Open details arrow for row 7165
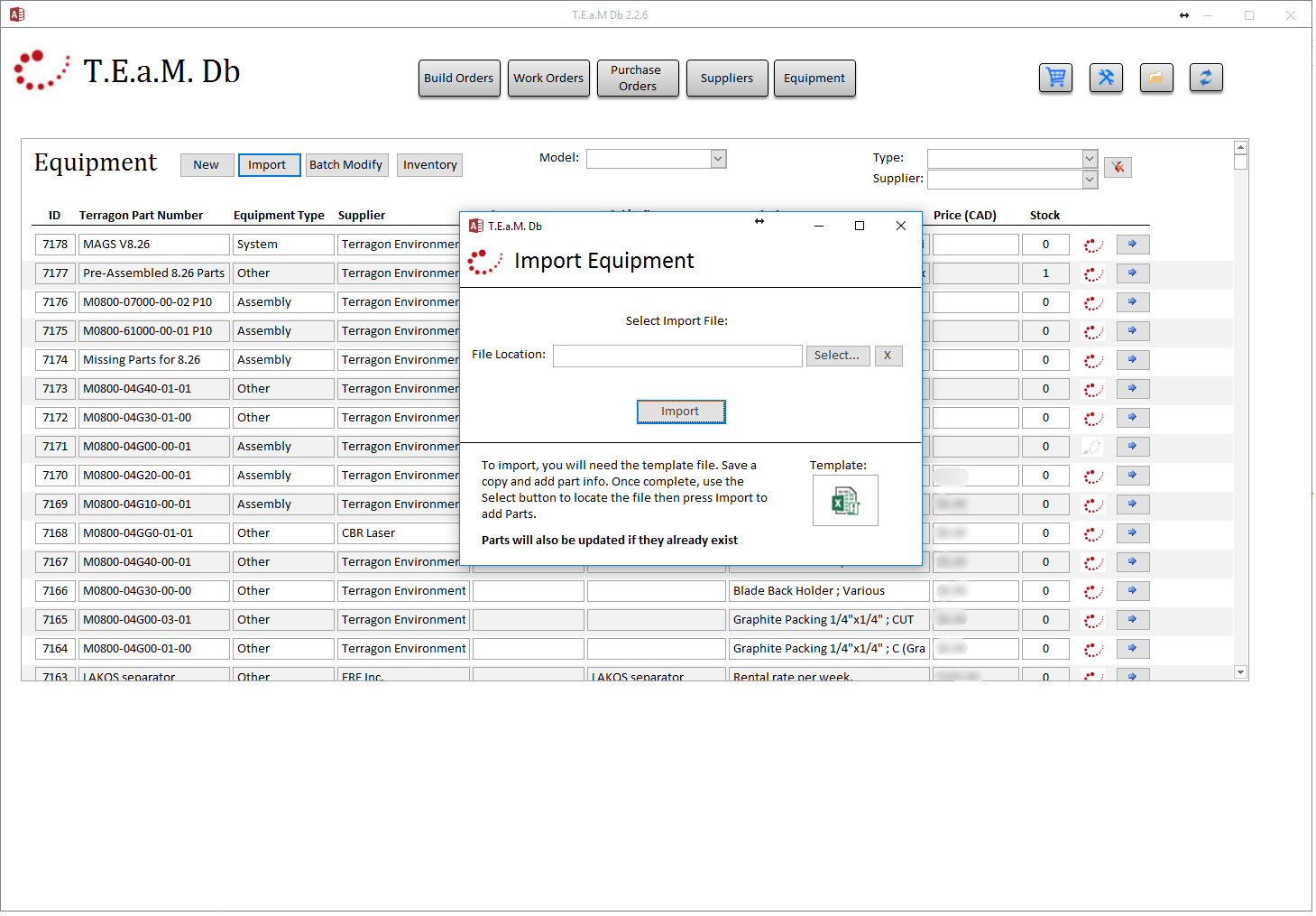Viewport: 1316px width, 916px height. (1133, 620)
